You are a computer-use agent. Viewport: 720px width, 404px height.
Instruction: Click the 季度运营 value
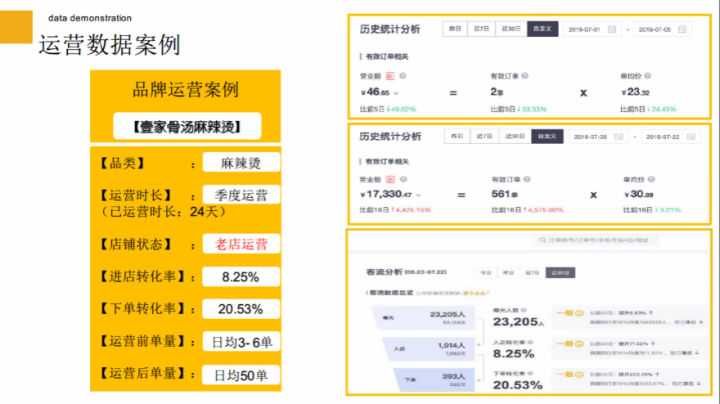coord(241,195)
